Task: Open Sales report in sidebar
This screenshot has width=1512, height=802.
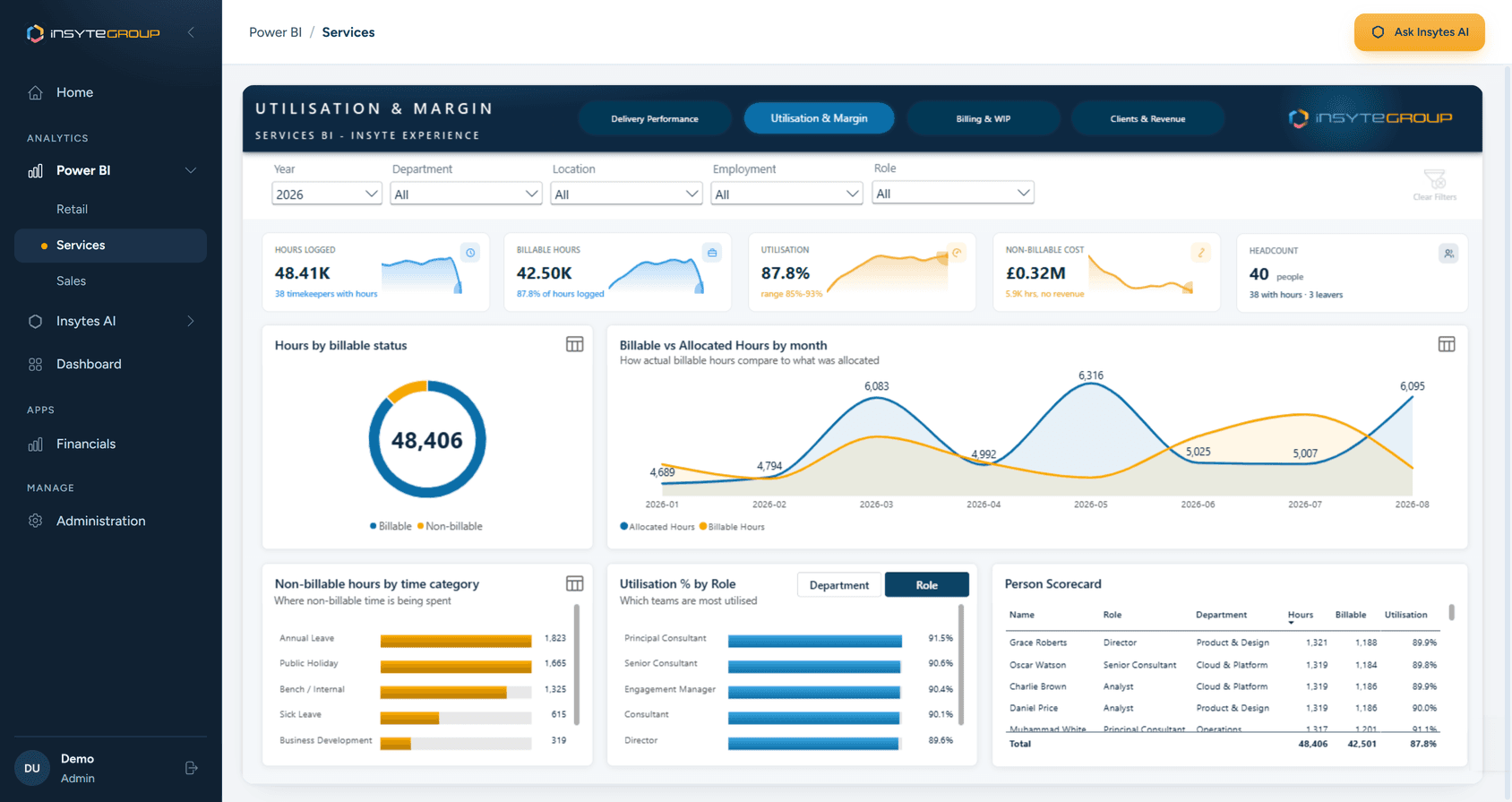Action: tap(71, 280)
